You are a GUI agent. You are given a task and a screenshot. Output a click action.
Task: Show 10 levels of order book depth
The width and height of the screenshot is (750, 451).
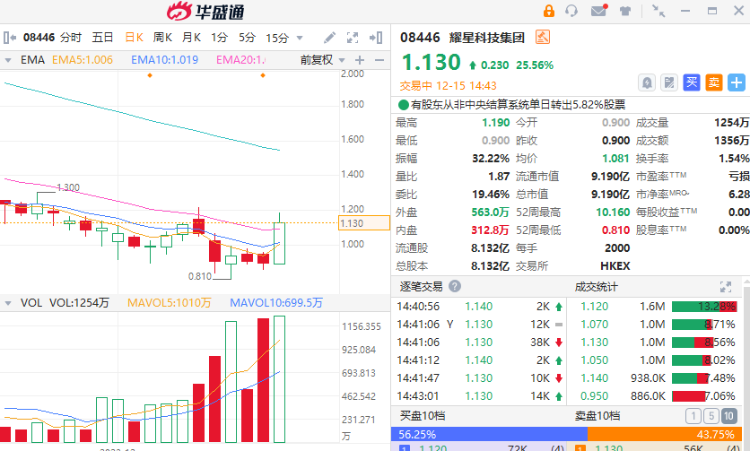(729, 416)
